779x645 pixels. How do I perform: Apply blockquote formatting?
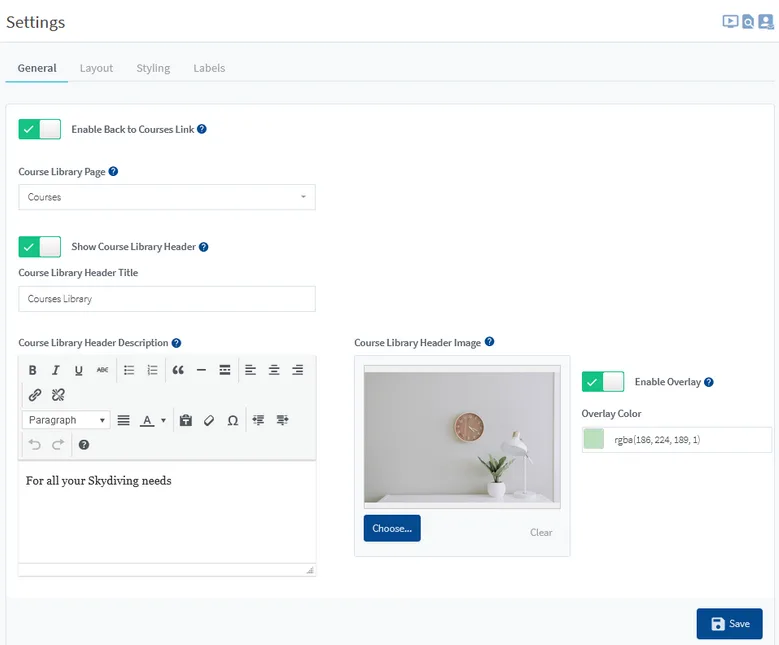(x=178, y=370)
